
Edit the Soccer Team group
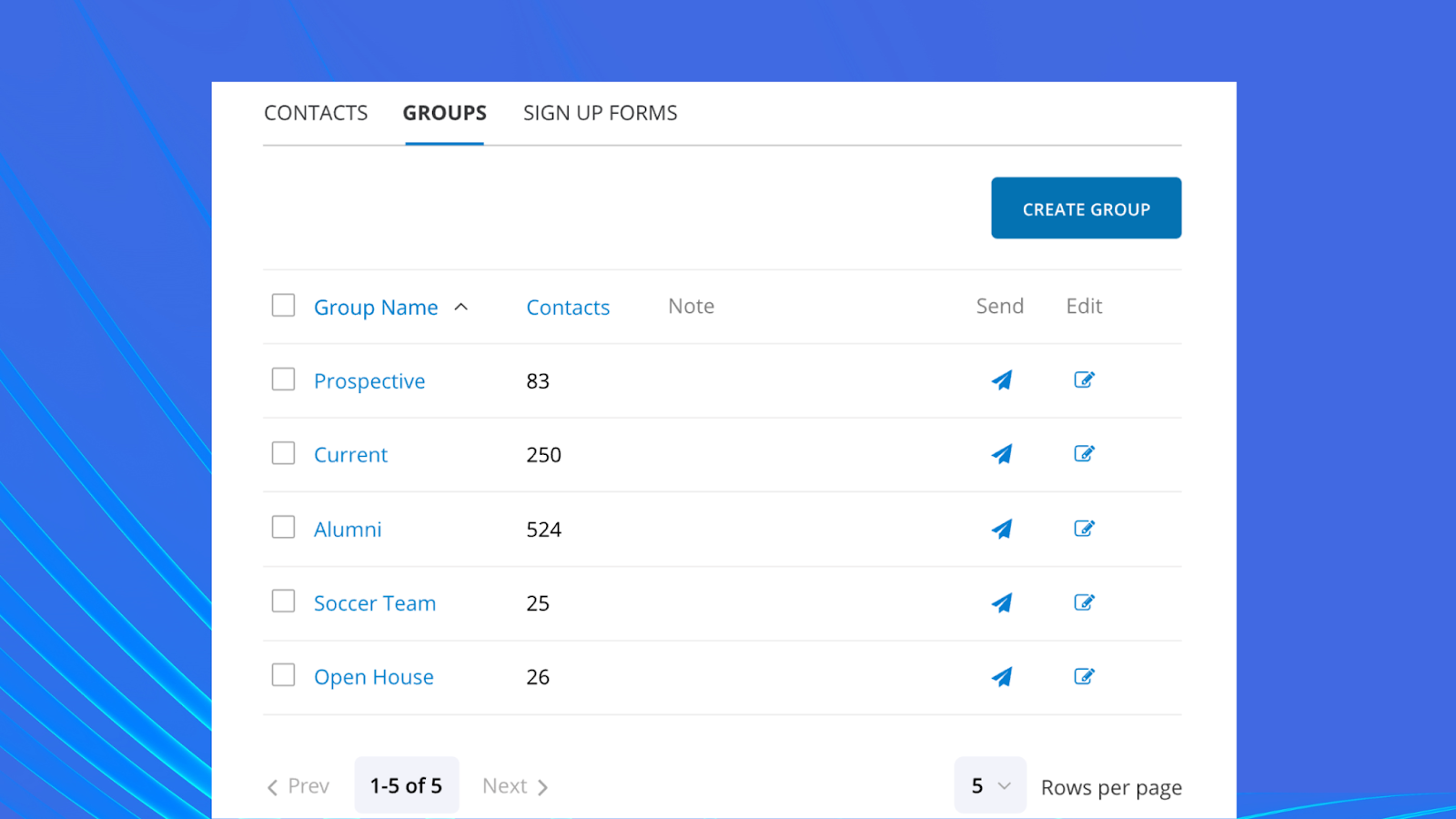point(1084,602)
